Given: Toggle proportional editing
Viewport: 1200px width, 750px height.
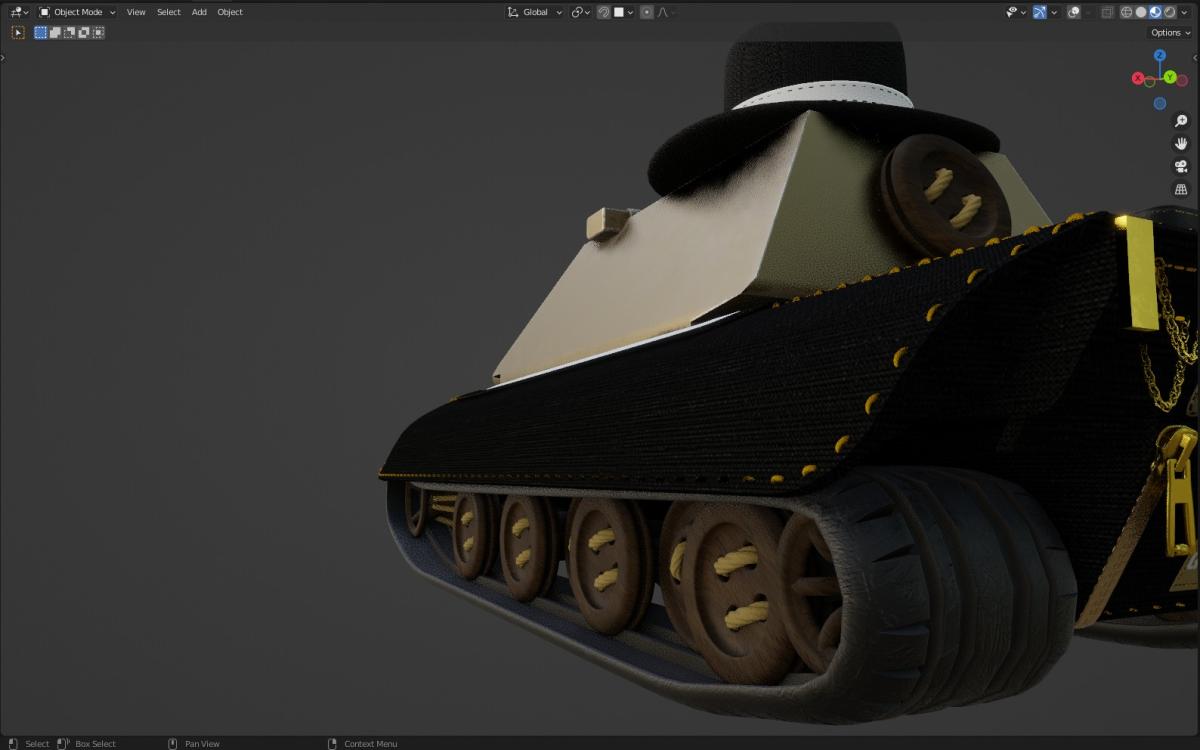Looking at the screenshot, I should click(646, 12).
